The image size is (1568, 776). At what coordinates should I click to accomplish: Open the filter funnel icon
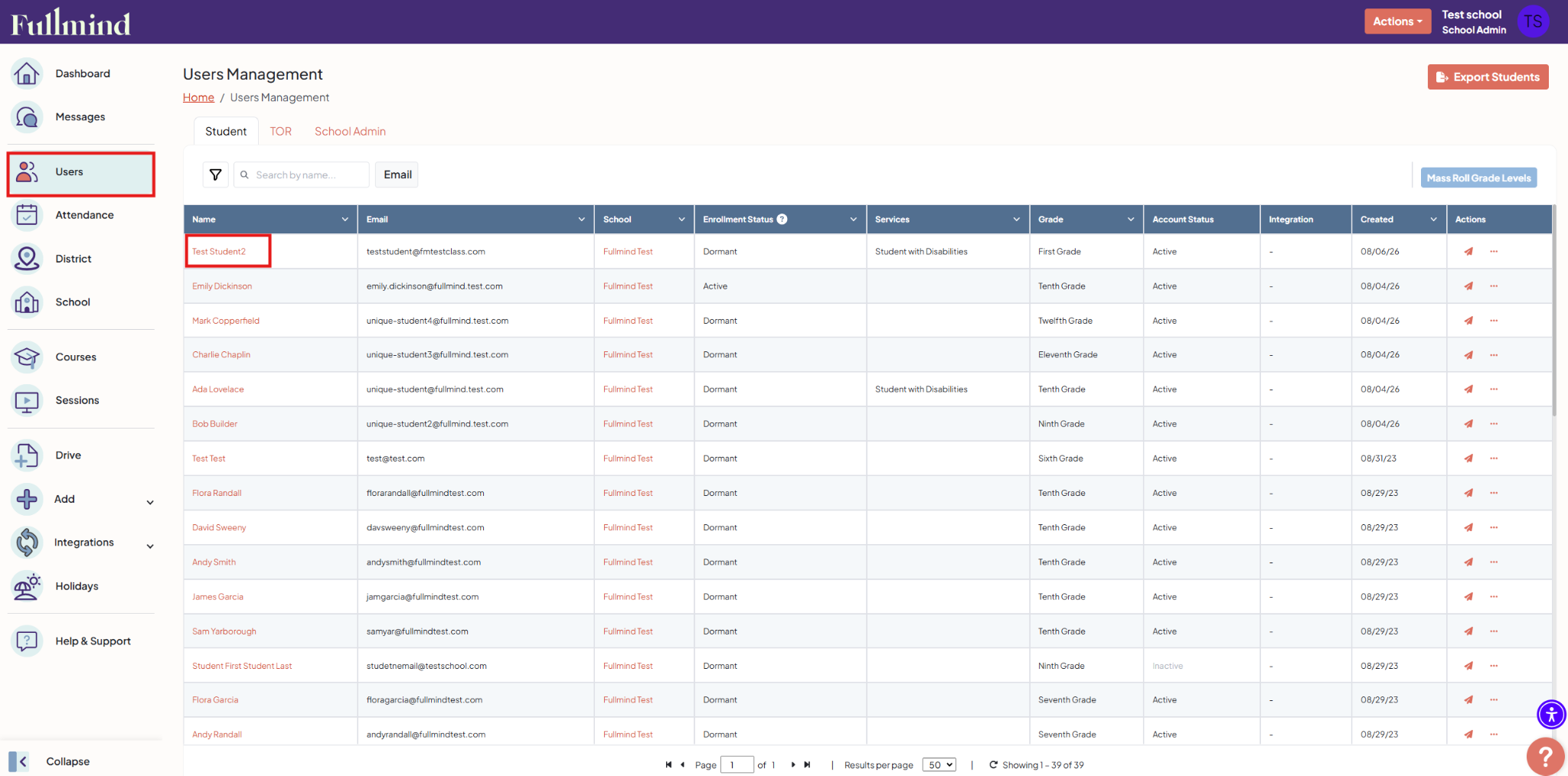point(216,174)
